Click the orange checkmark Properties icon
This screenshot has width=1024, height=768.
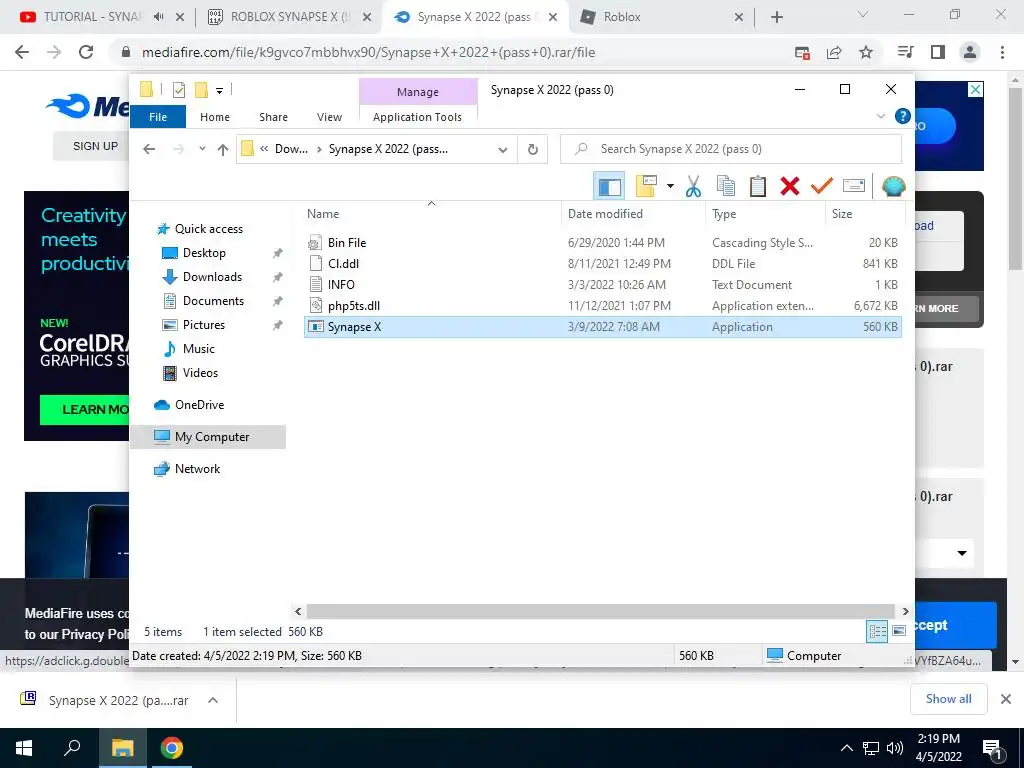pyautogui.click(x=822, y=187)
